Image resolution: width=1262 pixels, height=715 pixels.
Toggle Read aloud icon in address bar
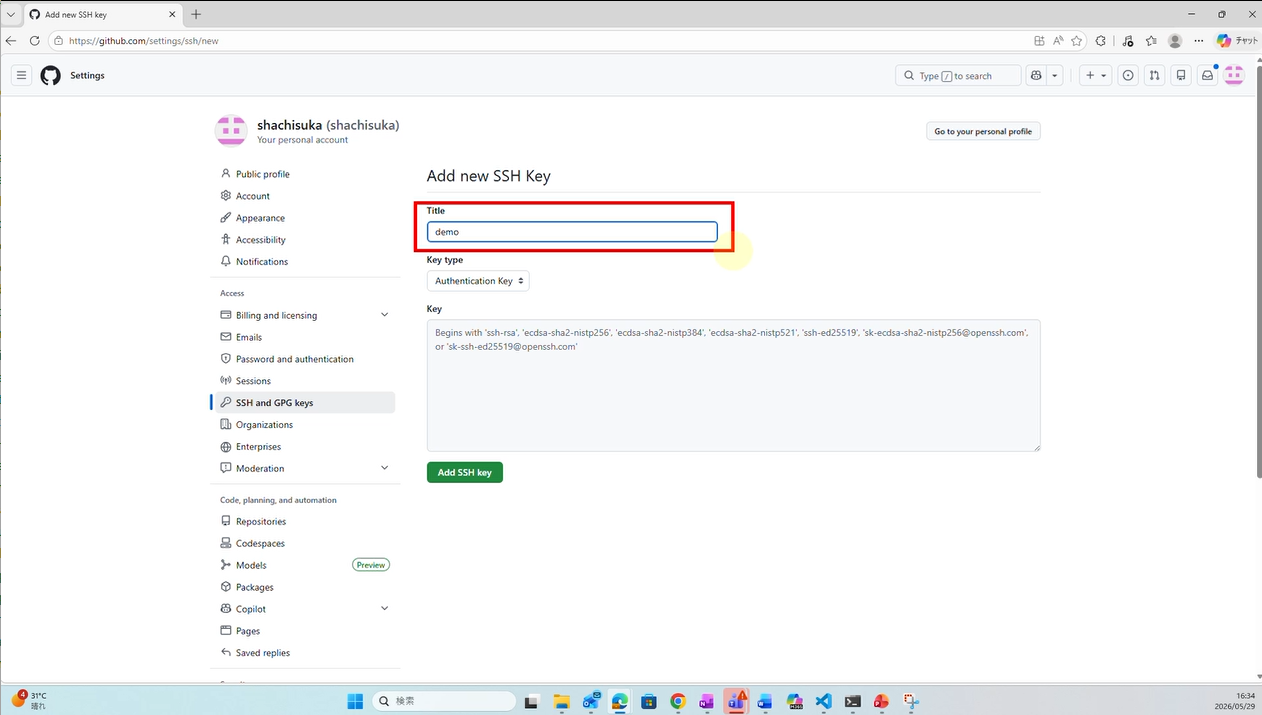coord(1058,41)
